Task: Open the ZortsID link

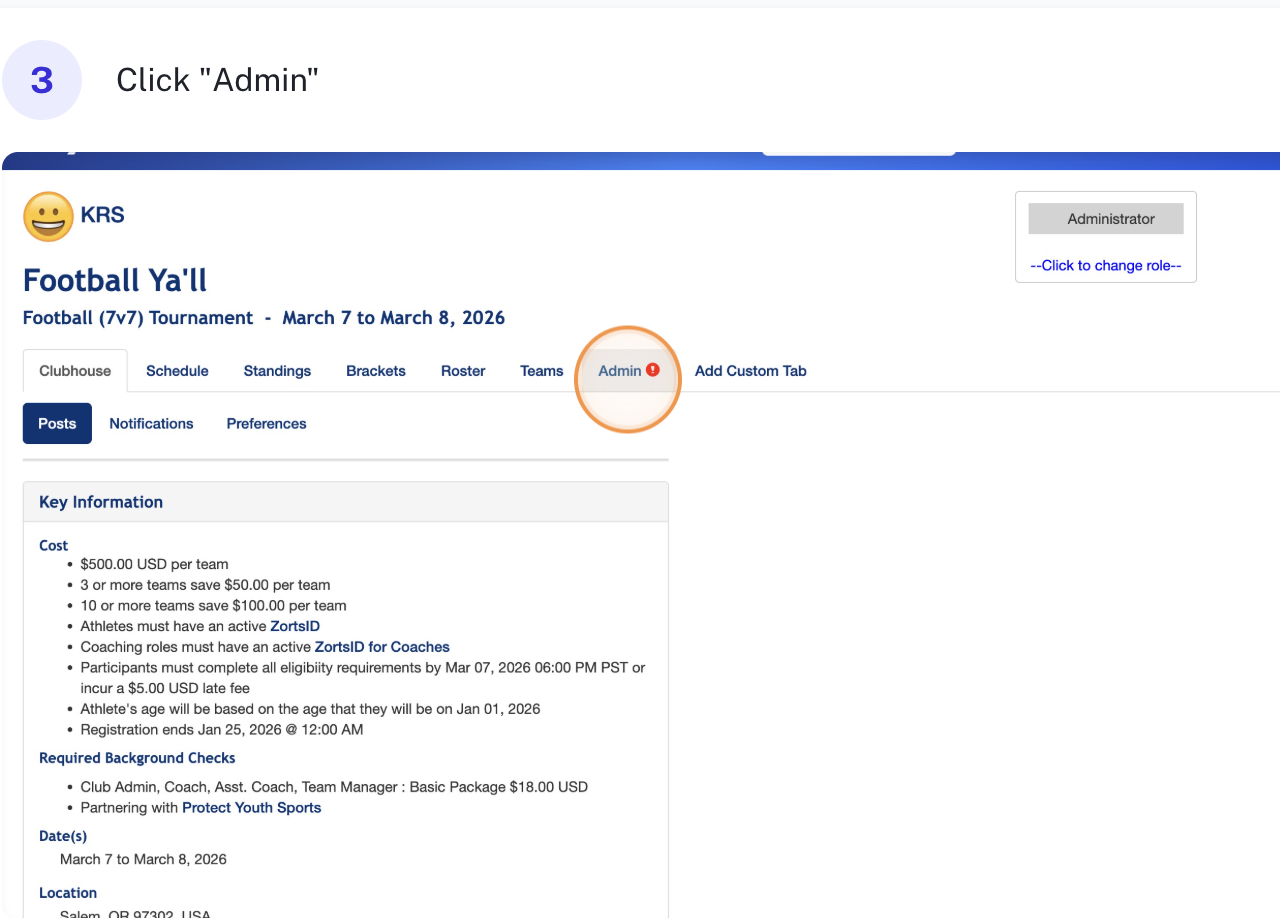Action: click(x=294, y=626)
